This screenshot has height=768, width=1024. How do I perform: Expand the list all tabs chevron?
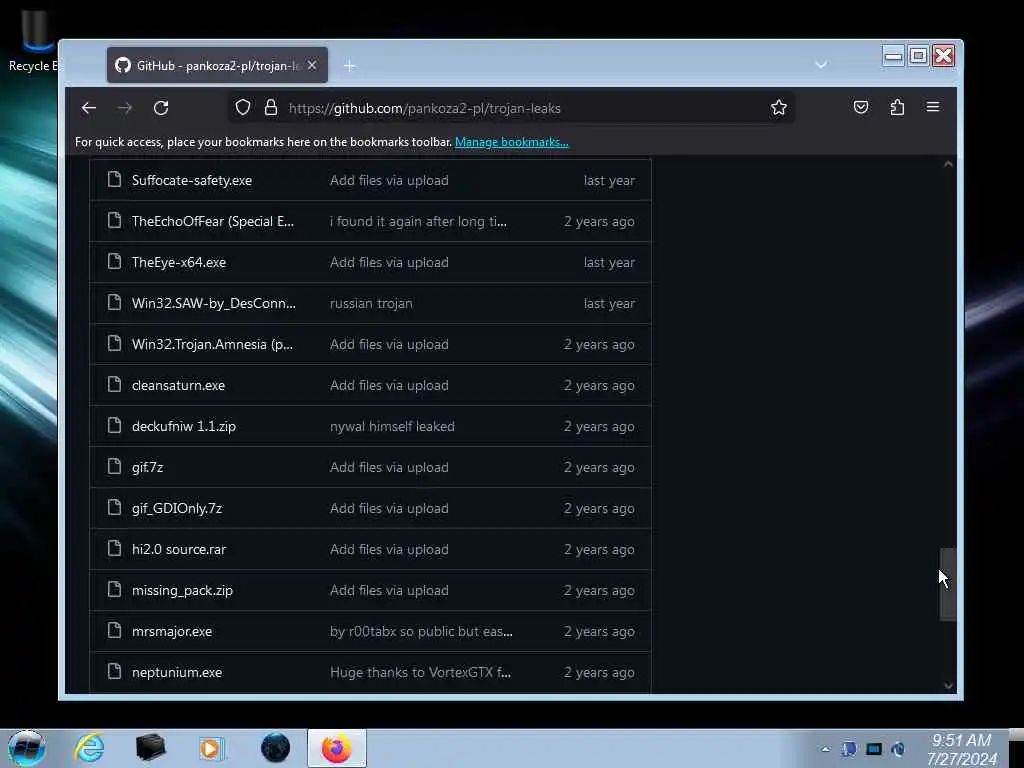[821, 65]
